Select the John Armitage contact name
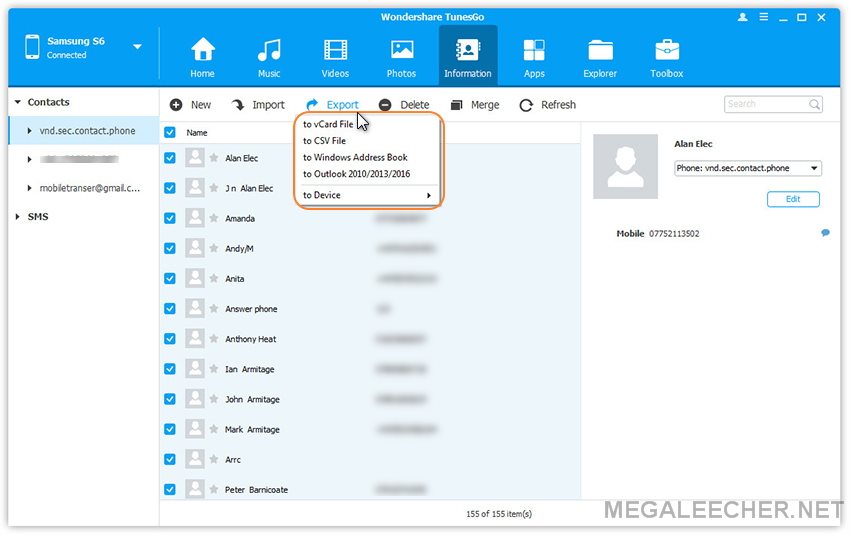The height and width of the screenshot is (535, 850). tap(252, 399)
